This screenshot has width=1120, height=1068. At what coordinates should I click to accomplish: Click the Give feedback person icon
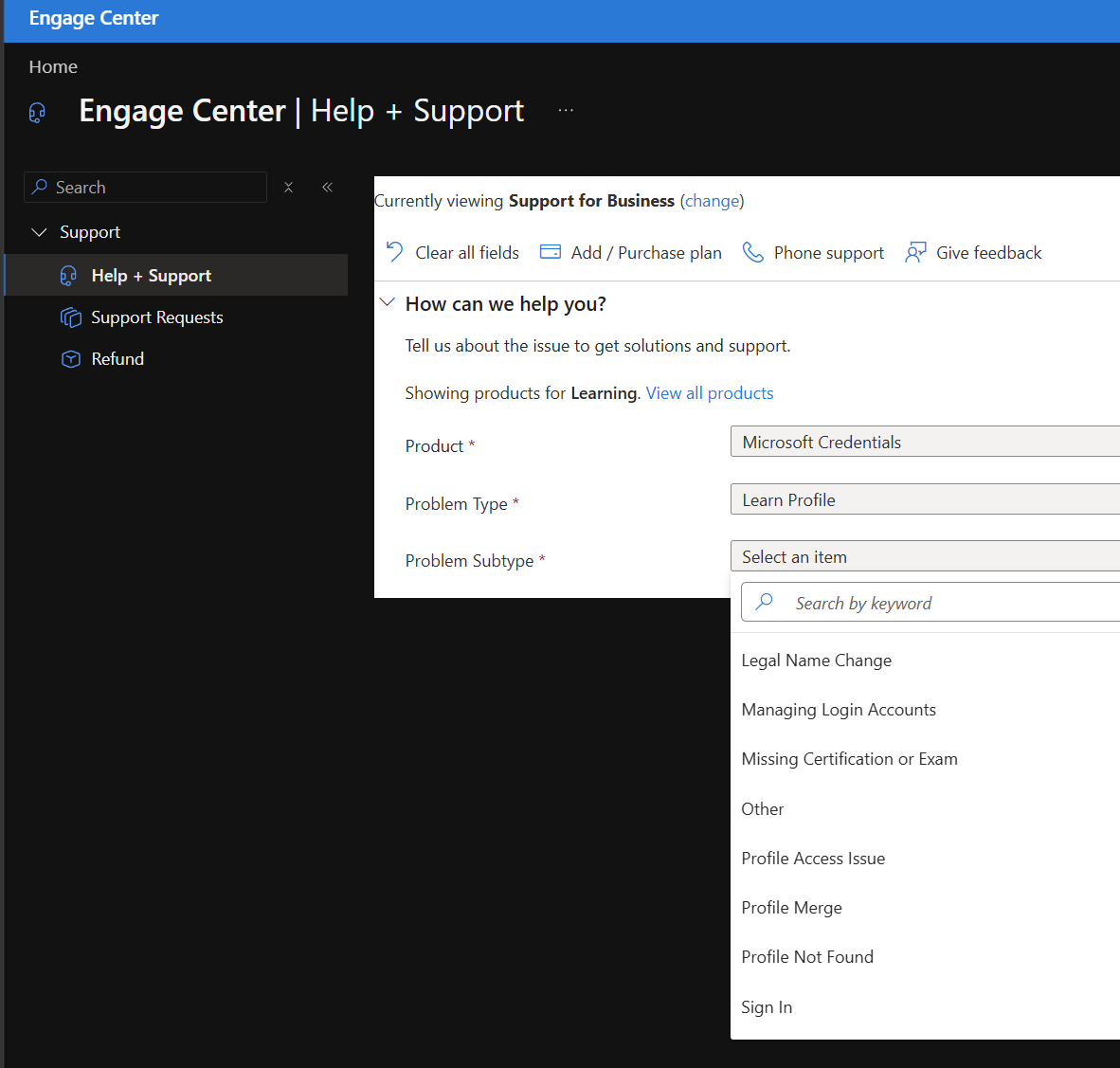(x=915, y=252)
